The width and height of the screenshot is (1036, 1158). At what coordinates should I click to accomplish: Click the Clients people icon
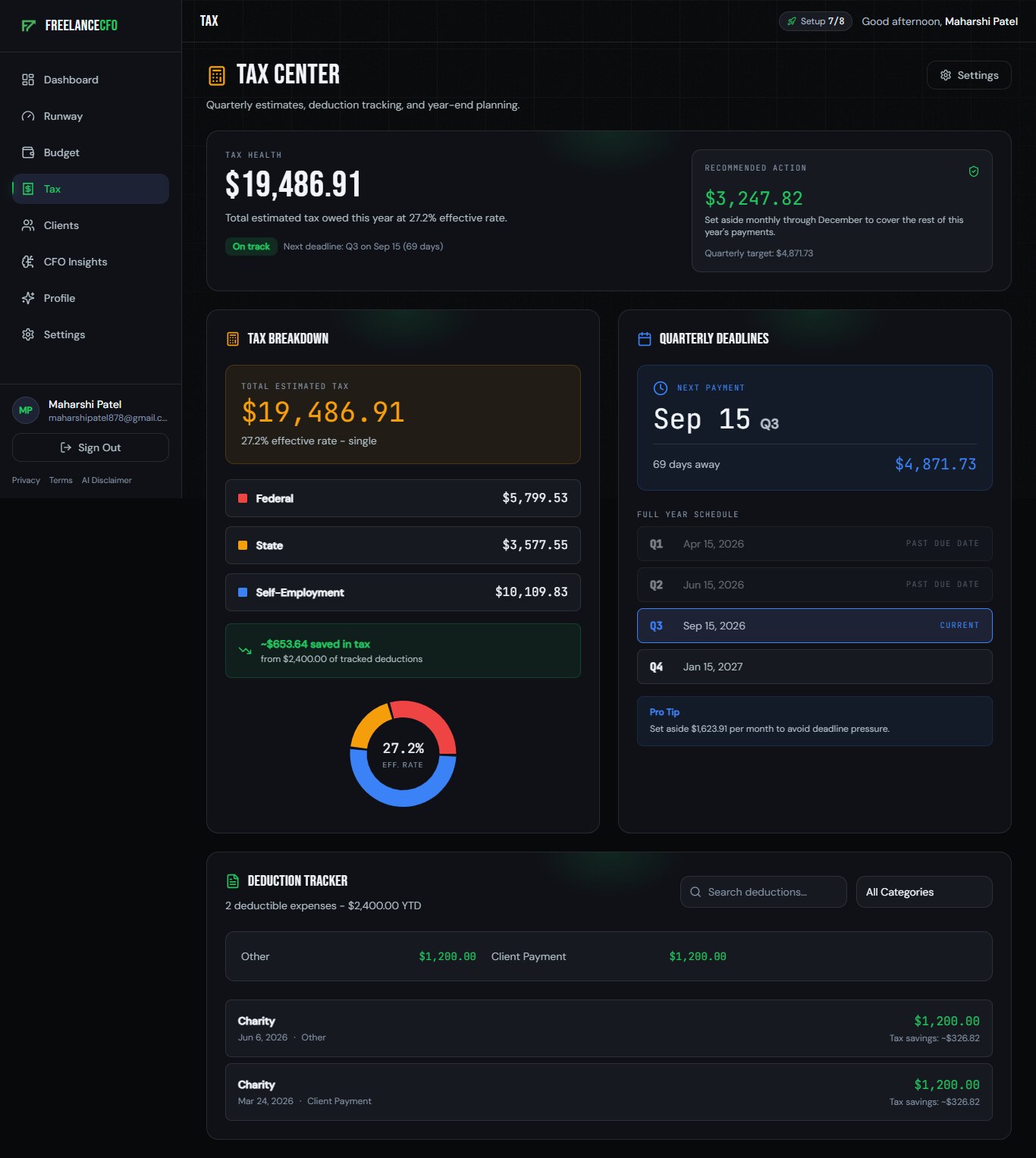tap(28, 225)
